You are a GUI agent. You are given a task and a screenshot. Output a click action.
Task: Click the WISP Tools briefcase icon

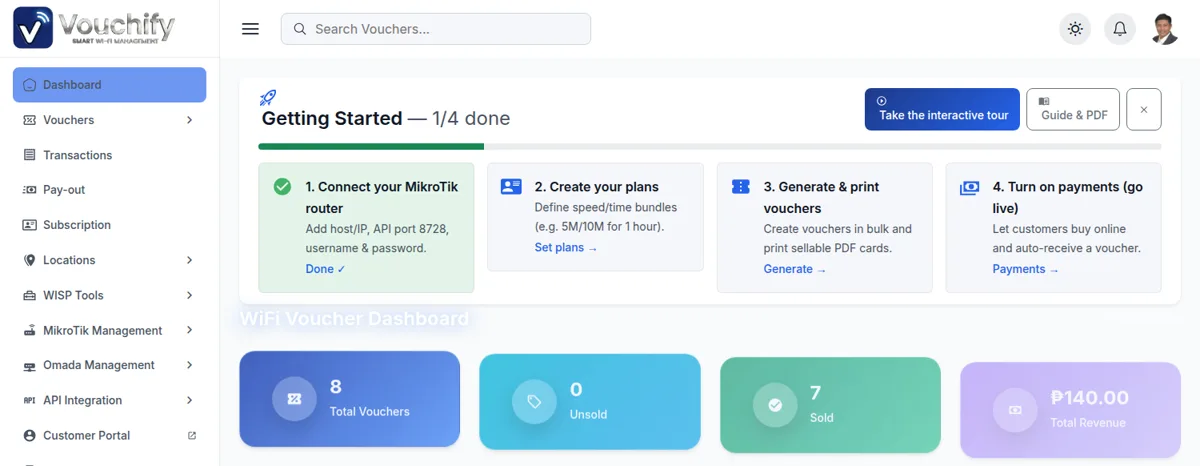pyautogui.click(x=29, y=295)
